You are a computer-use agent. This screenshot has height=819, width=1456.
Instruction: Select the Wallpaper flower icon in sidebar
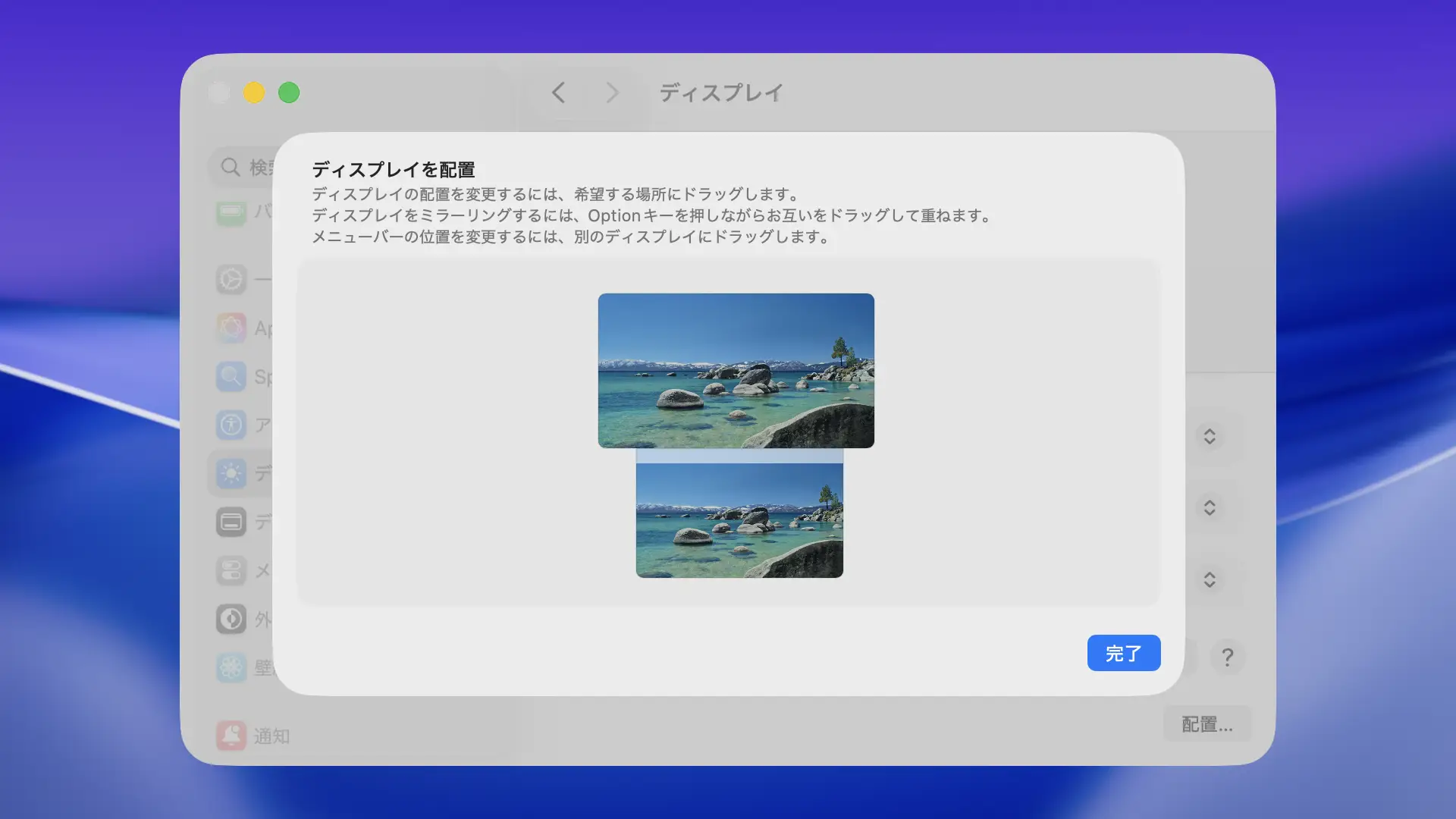tap(231, 667)
